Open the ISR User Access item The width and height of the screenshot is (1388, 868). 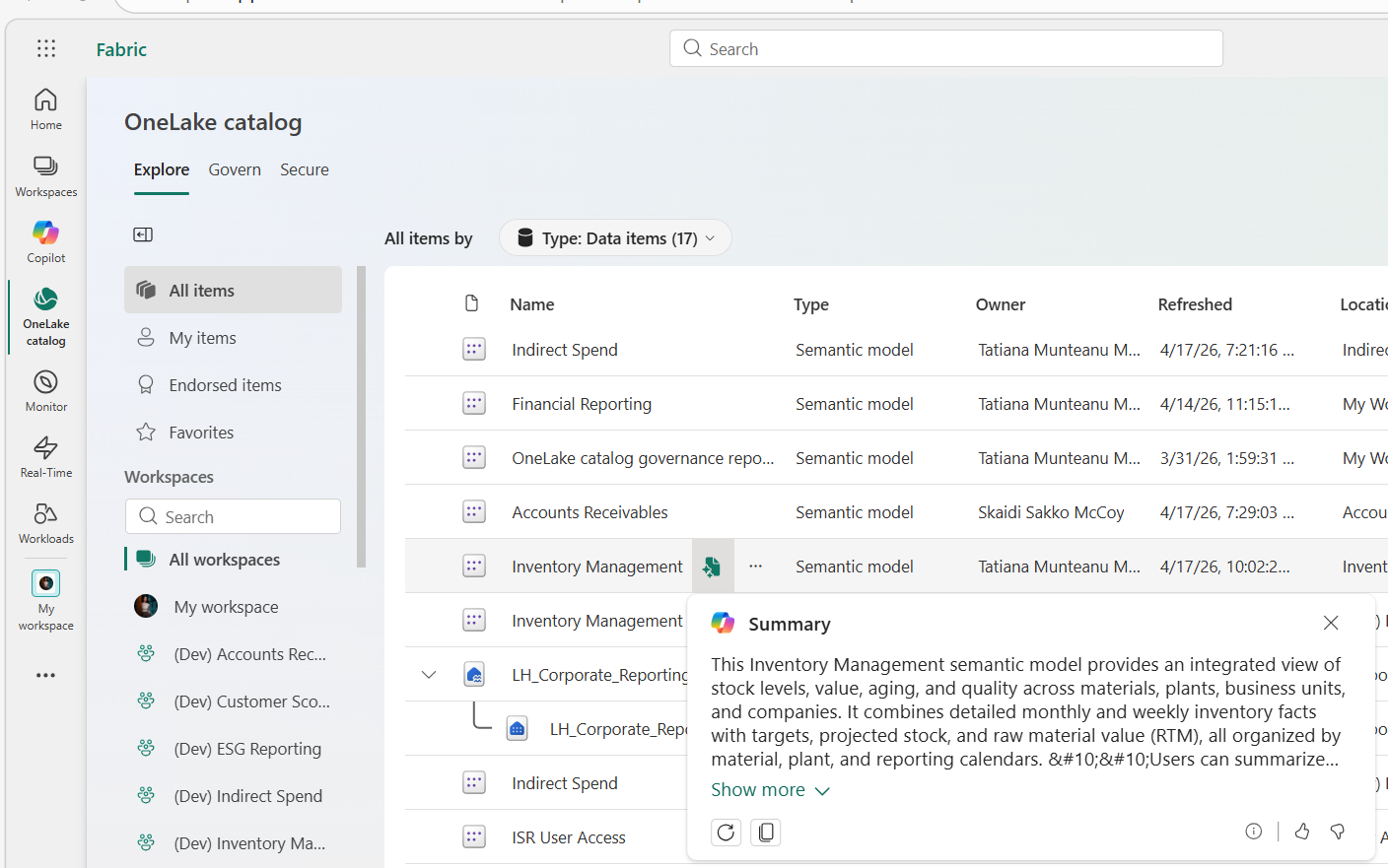569,837
